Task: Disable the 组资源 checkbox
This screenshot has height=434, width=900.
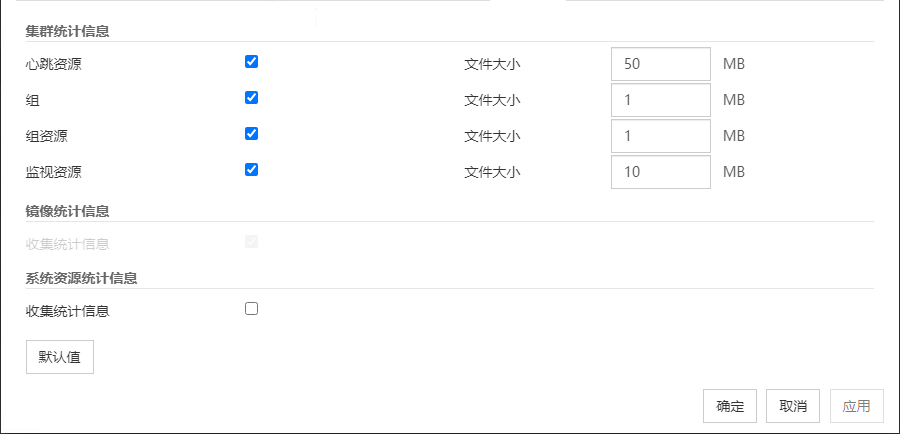Action: [x=252, y=134]
